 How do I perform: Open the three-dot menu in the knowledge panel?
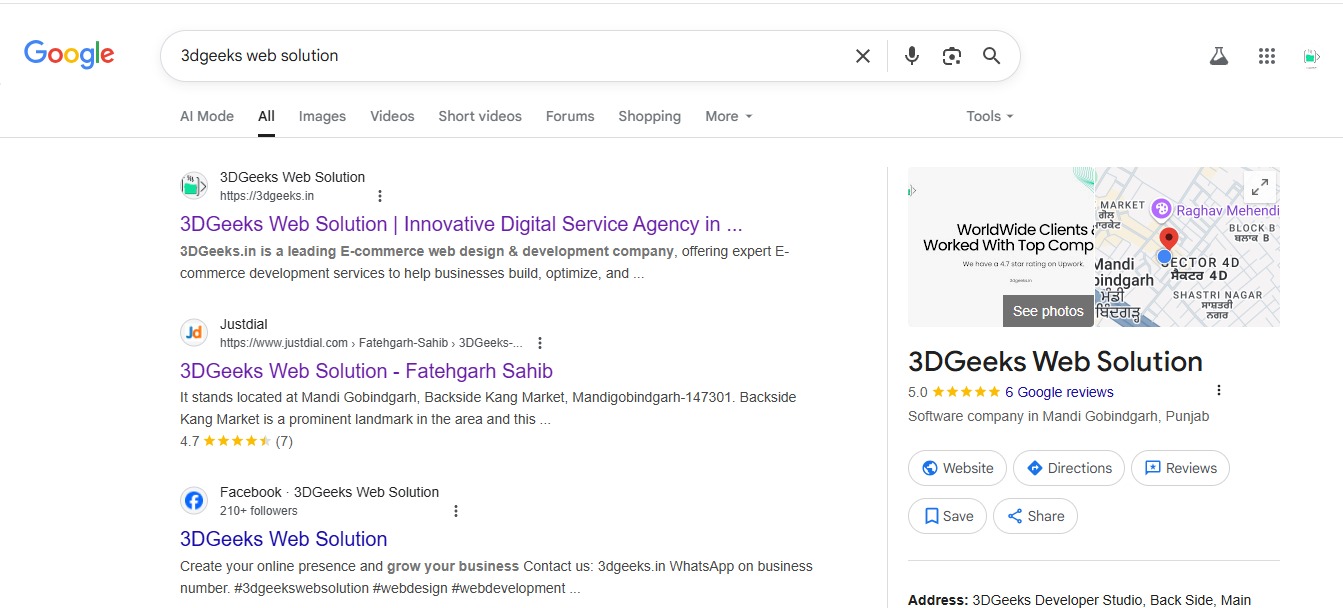tap(1218, 391)
